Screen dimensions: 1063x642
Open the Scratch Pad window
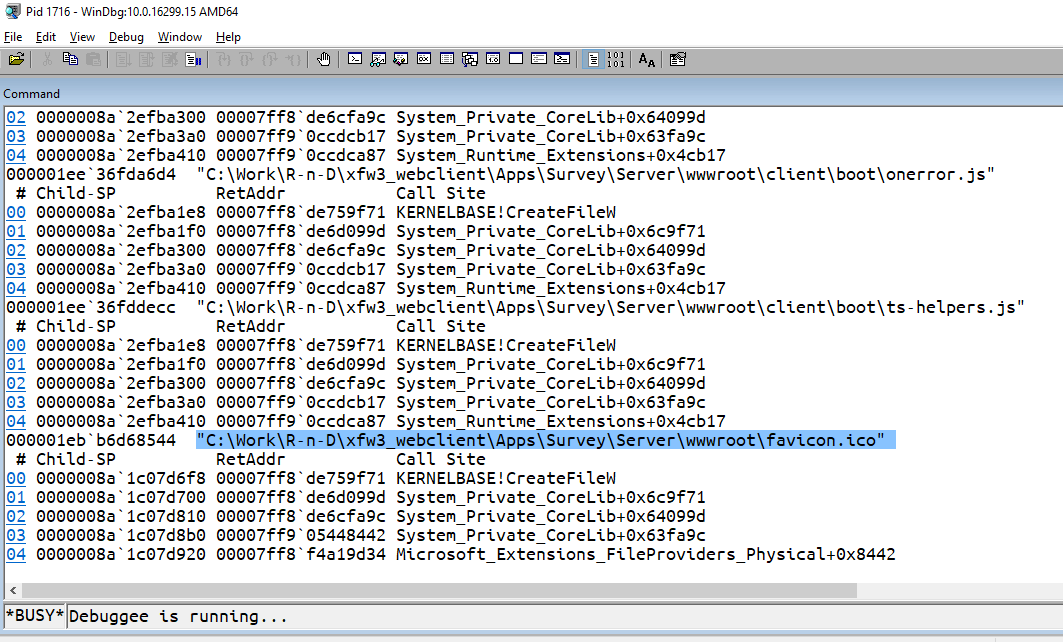pos(514,59)
